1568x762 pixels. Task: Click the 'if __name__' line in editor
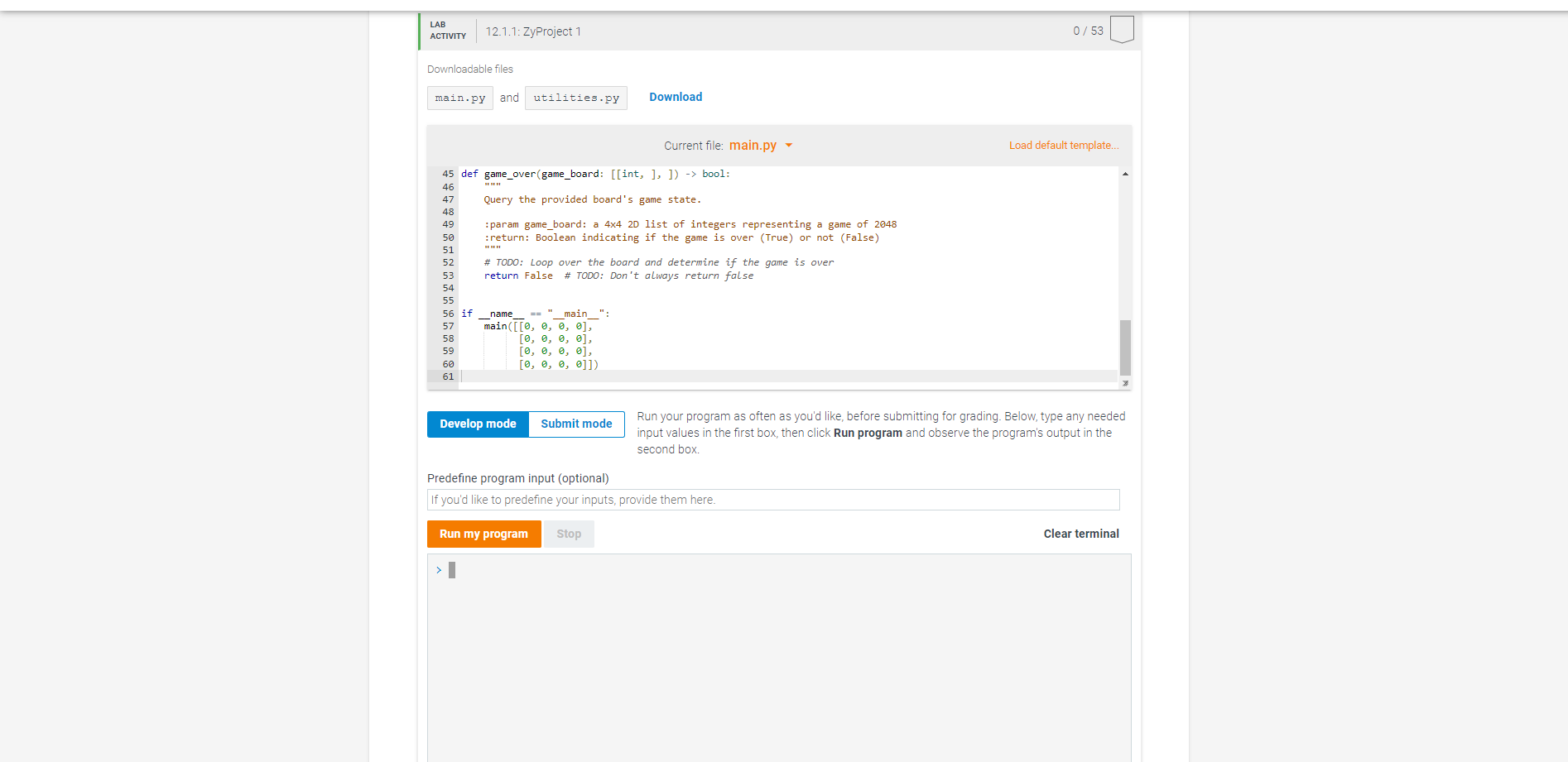(x=535, y=314)
